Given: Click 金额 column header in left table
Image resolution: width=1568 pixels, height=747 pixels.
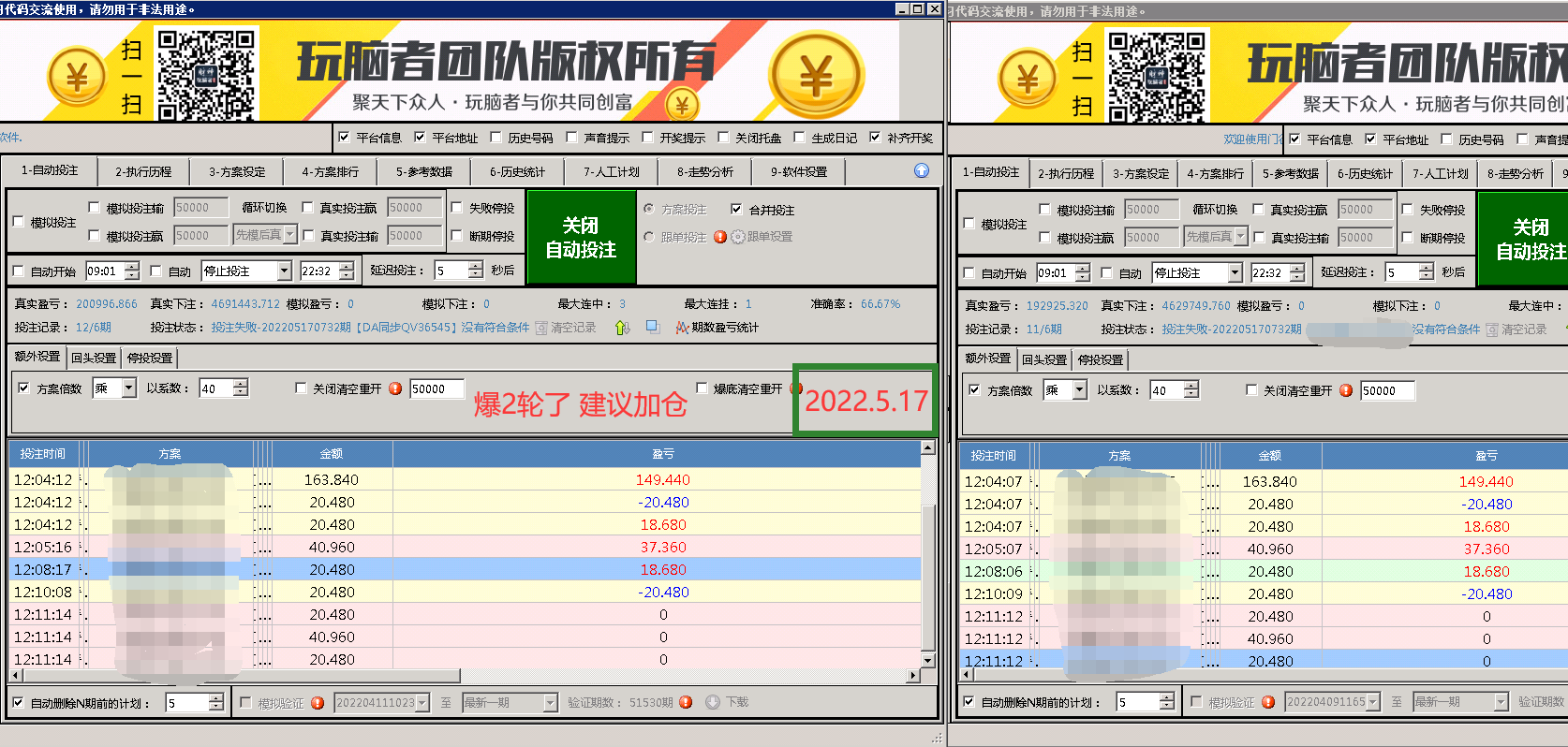Looking at the screenshot, I should [x=332, y=454].
